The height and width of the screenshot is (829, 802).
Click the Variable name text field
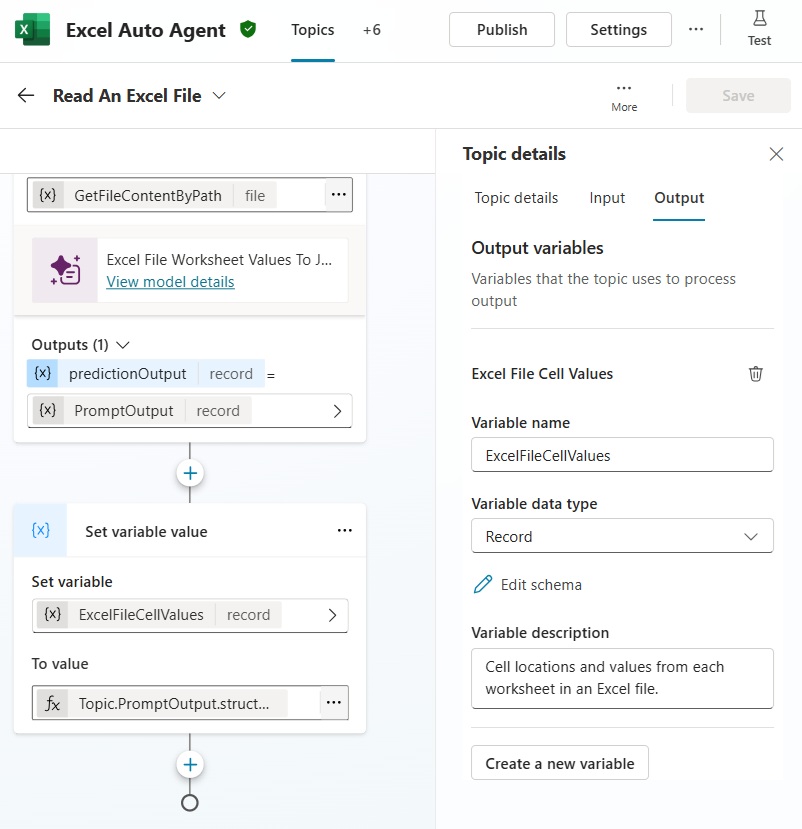[x=622, y=455]
